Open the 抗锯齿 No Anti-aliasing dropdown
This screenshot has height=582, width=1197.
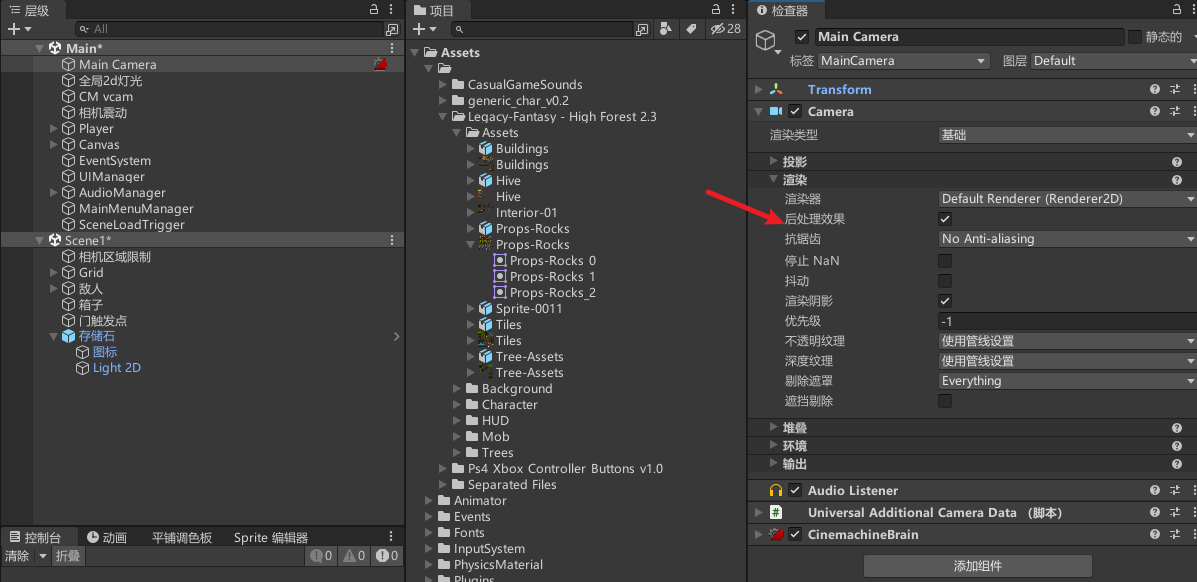pos(1067,239)
